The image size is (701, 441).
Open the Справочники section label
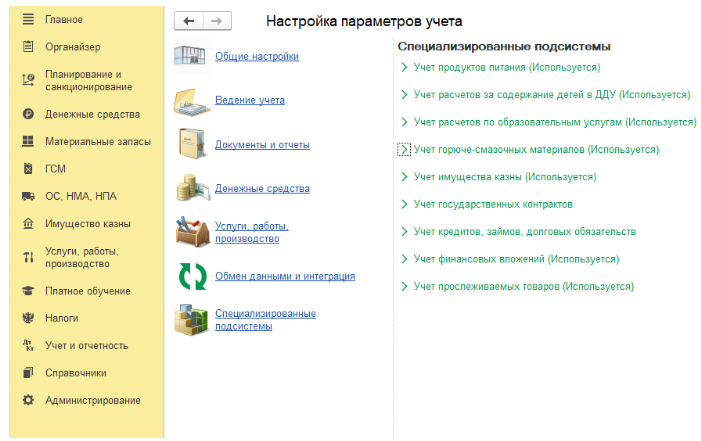(x=76, y=373)
